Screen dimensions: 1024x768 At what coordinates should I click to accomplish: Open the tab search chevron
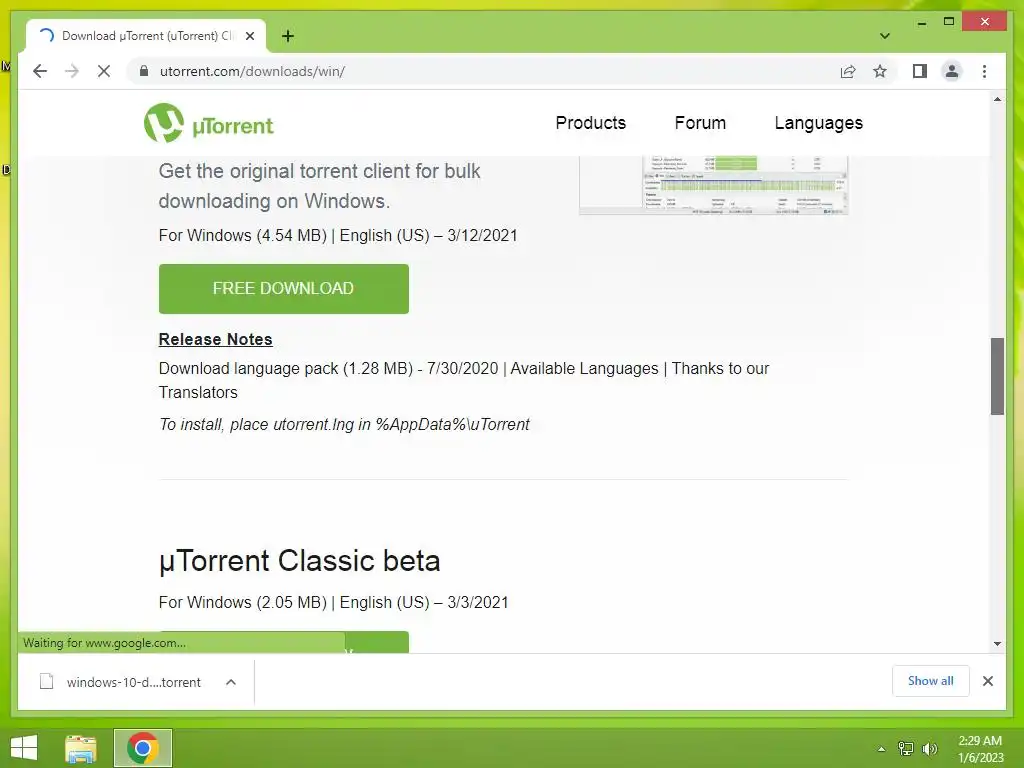click(884, 36)
